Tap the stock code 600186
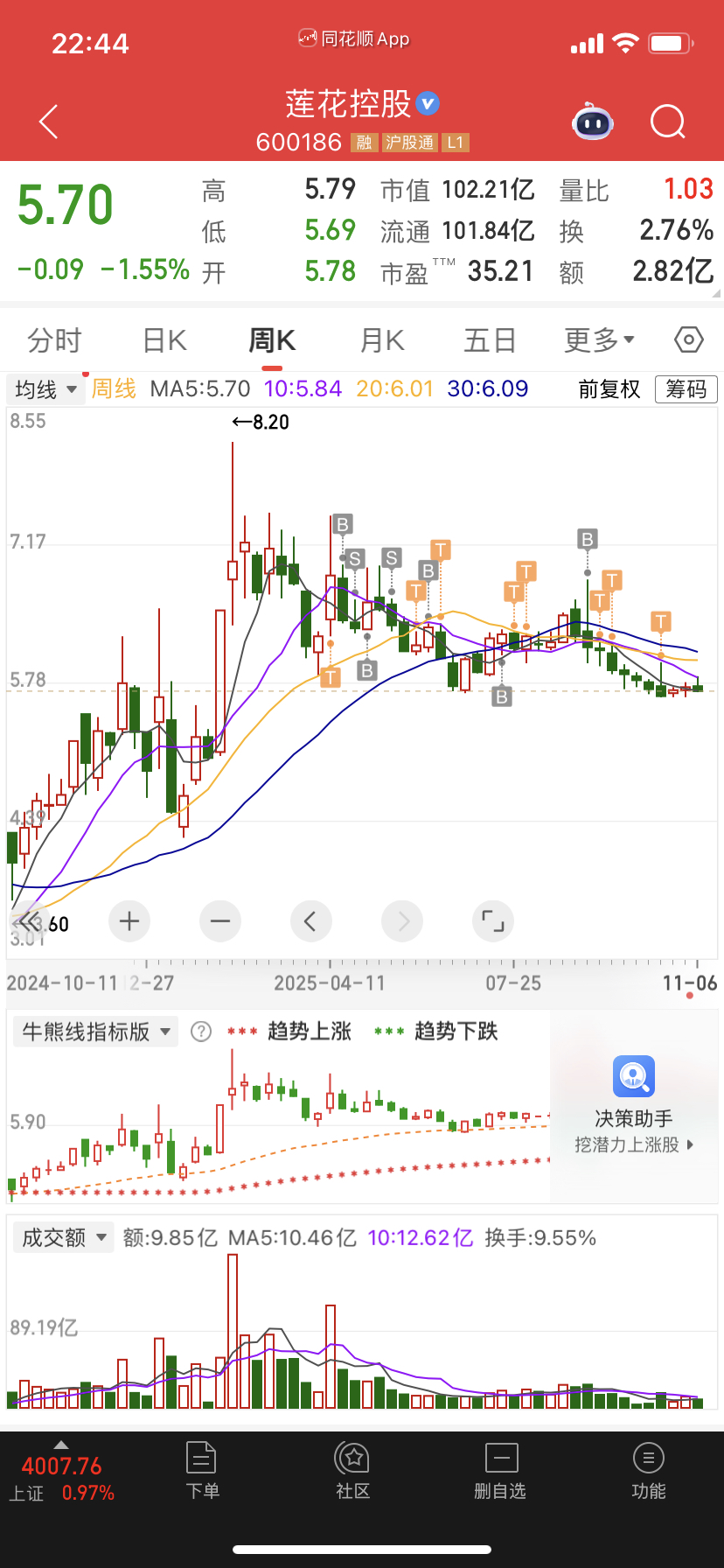This screenshot has width=724, height=1568. pos(298,142)
